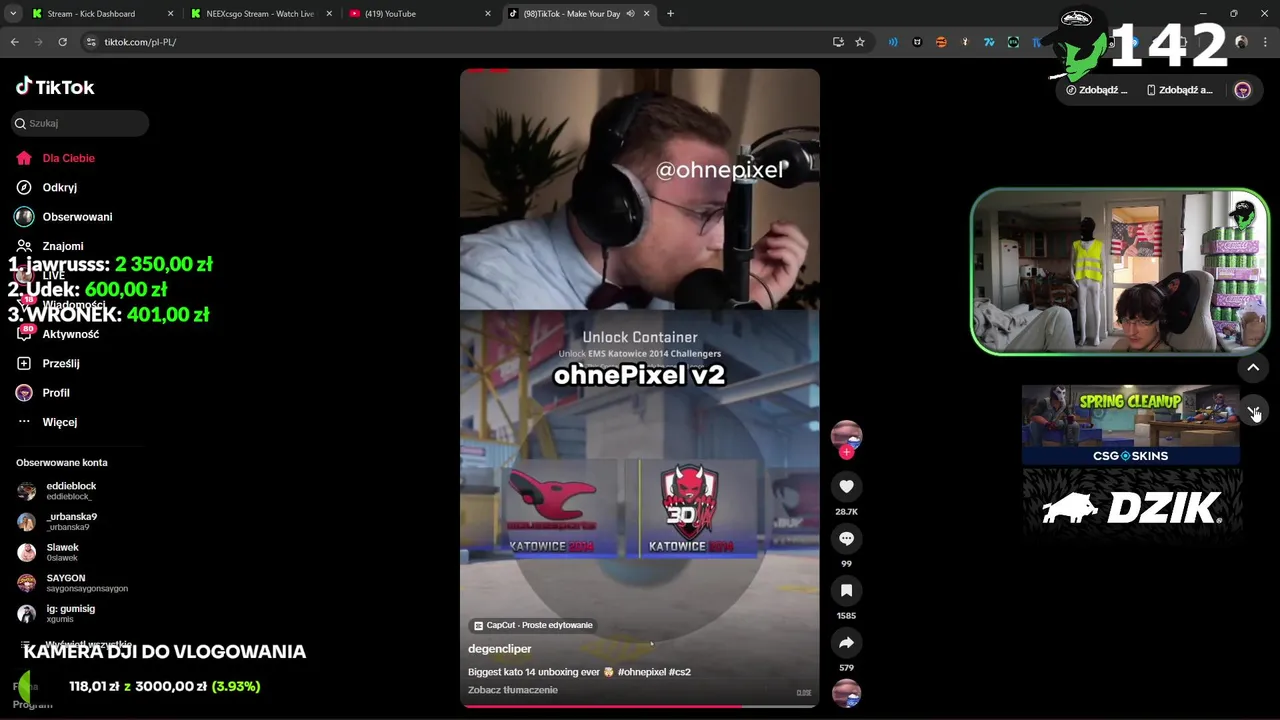
Task: Click the CSGOSKINS Spring Cleanup banner
Action: (x=1131, y=426)
